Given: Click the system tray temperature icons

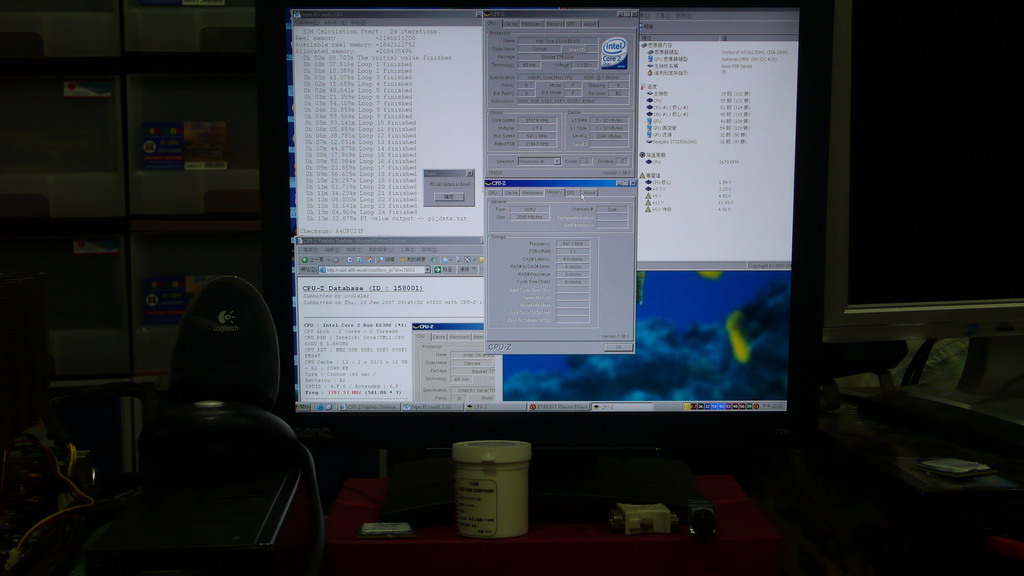Looking at the screenshot, I should (x=718, y=406).
